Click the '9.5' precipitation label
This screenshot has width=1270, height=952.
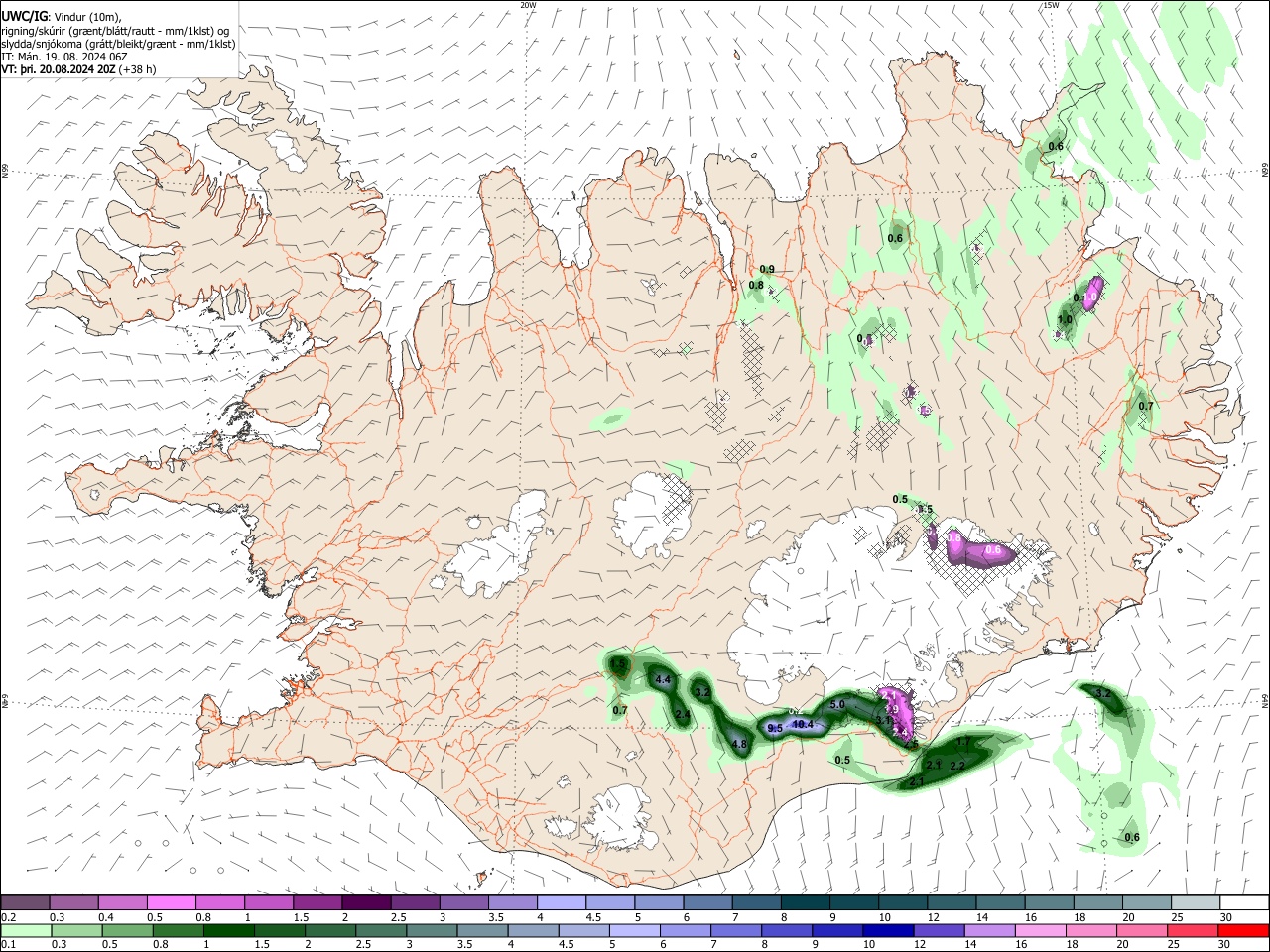(x=776, y=728)
